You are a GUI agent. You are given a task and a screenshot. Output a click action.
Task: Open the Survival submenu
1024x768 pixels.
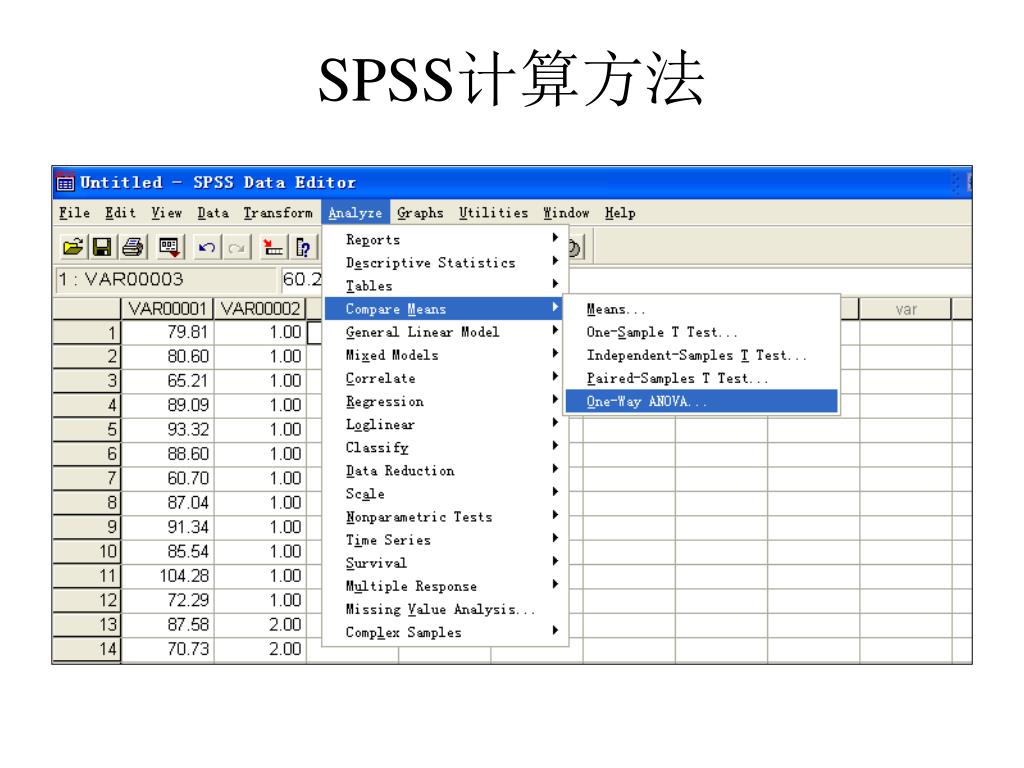pyautogui.click(x=446, y=563)
